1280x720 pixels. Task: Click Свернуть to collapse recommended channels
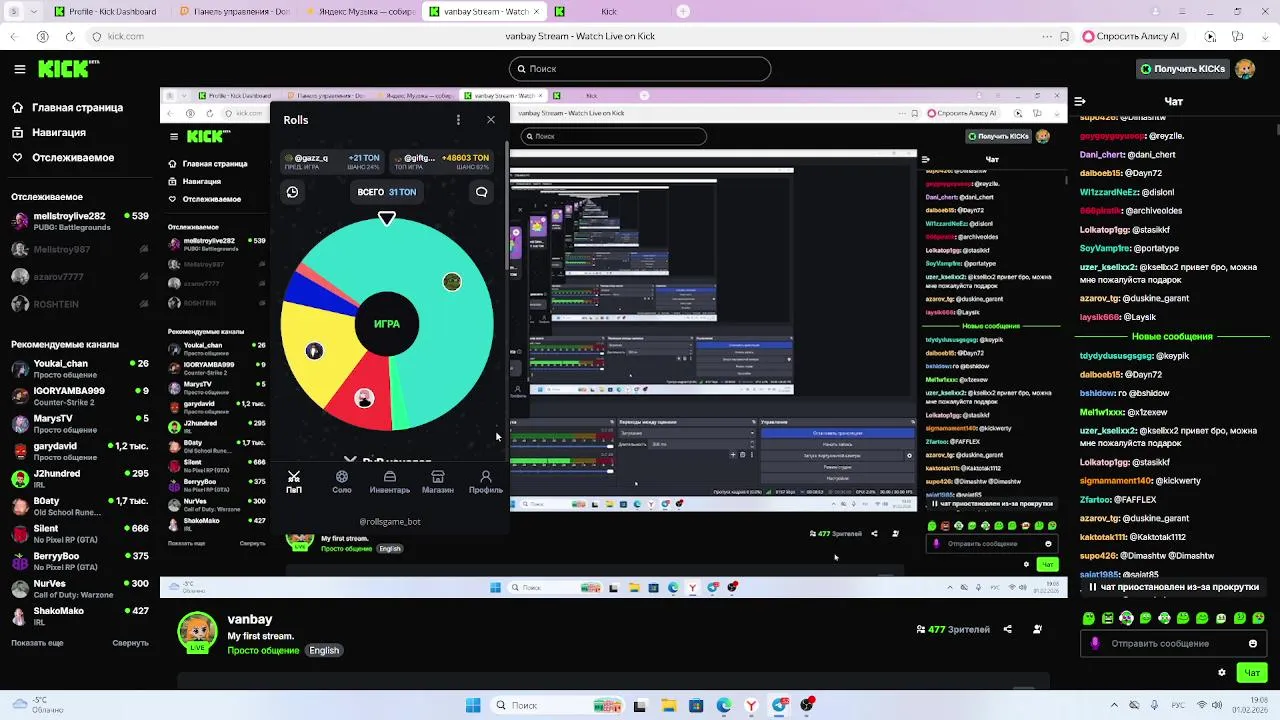click(x=130, y=643)
